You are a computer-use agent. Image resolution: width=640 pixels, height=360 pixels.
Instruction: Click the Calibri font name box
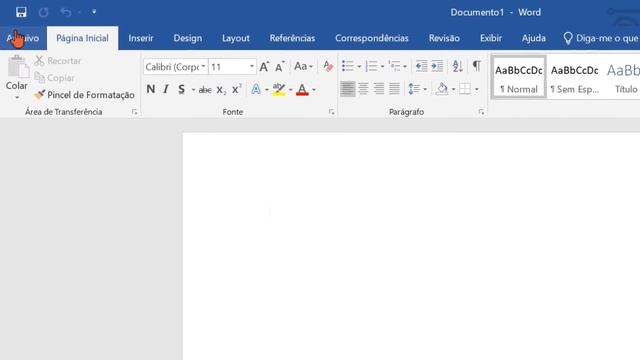[x=176, y=67]
